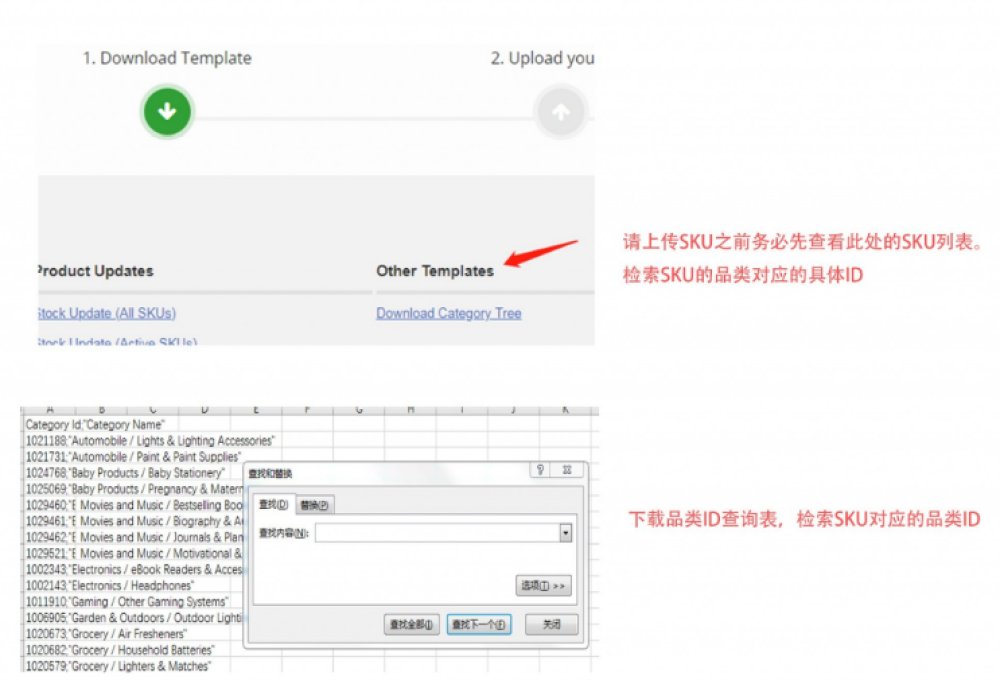Image resolution: width=1000 pixels, height=680 pixels.
Task: Click the 查找内容 input field
Action: (x=438, y=533)
